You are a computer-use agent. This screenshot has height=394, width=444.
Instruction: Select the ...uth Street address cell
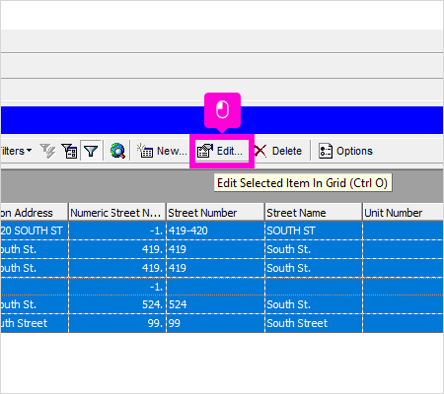pyautogui.click(x=34, y=323)
